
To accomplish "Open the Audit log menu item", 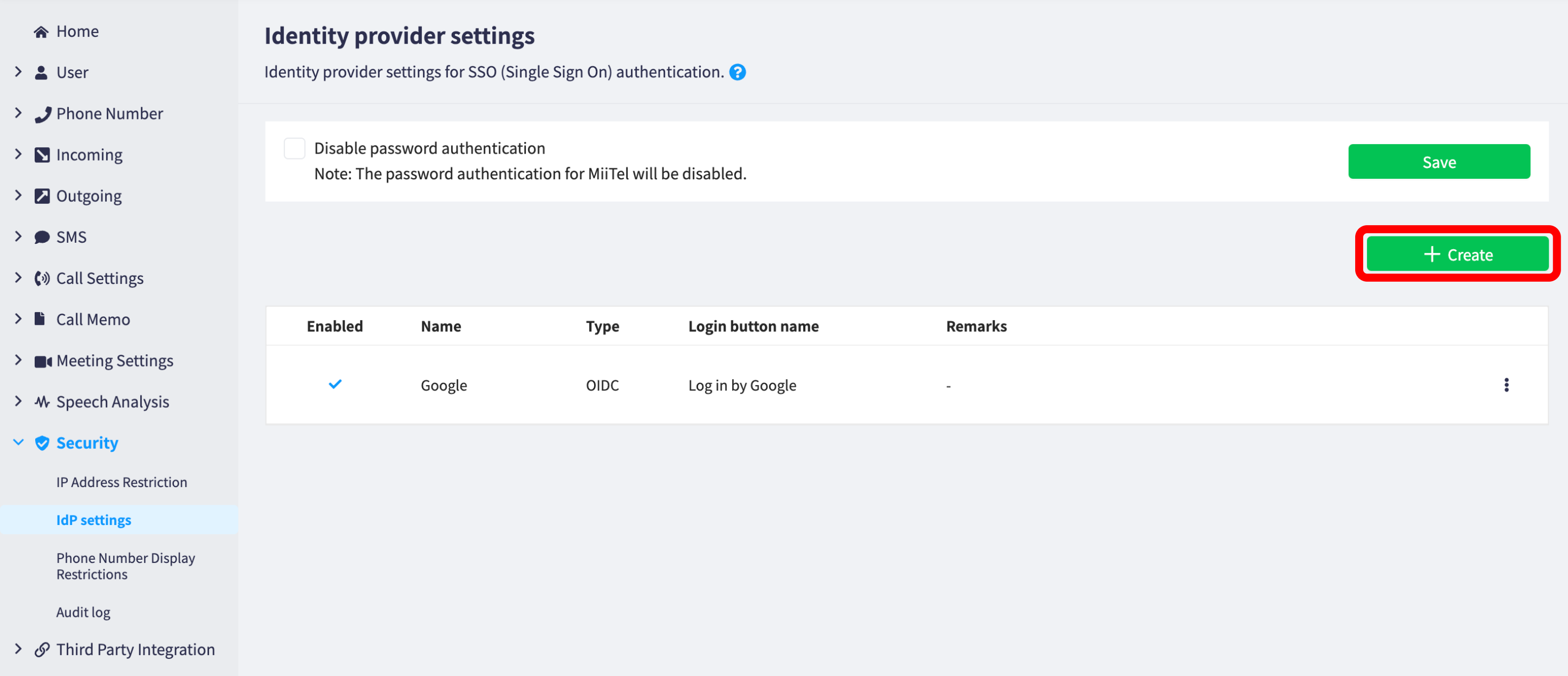I will pos(83,612).
